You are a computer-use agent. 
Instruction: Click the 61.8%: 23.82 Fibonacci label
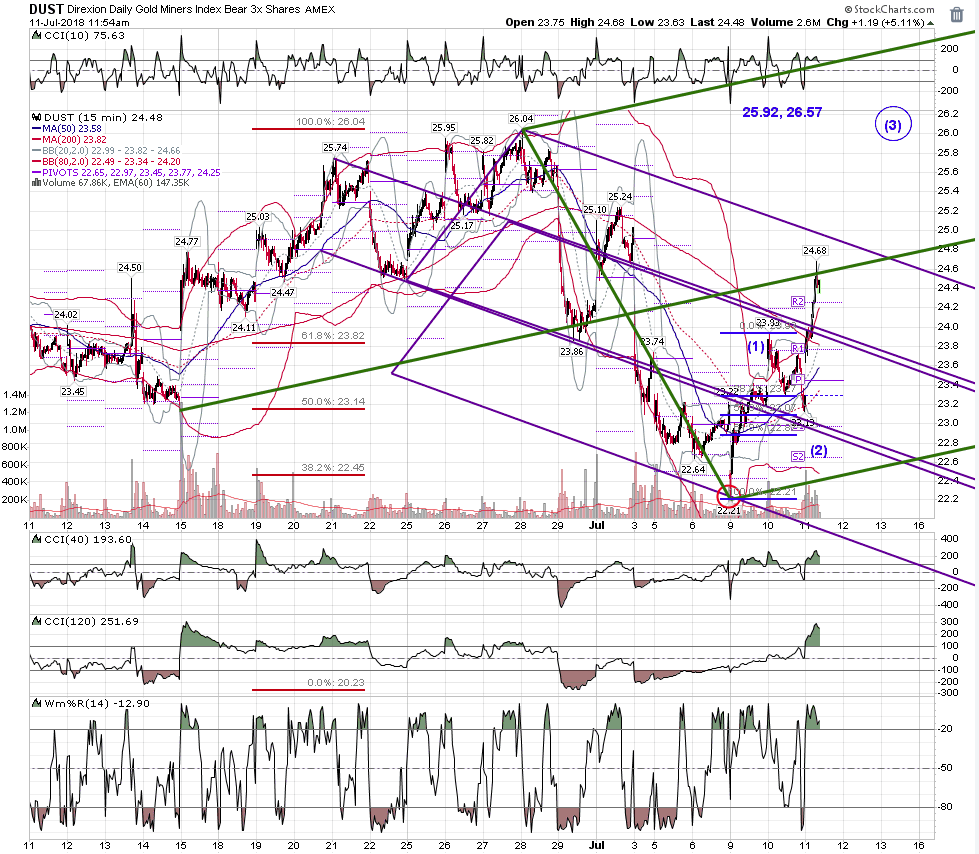(x=333, y=335)
